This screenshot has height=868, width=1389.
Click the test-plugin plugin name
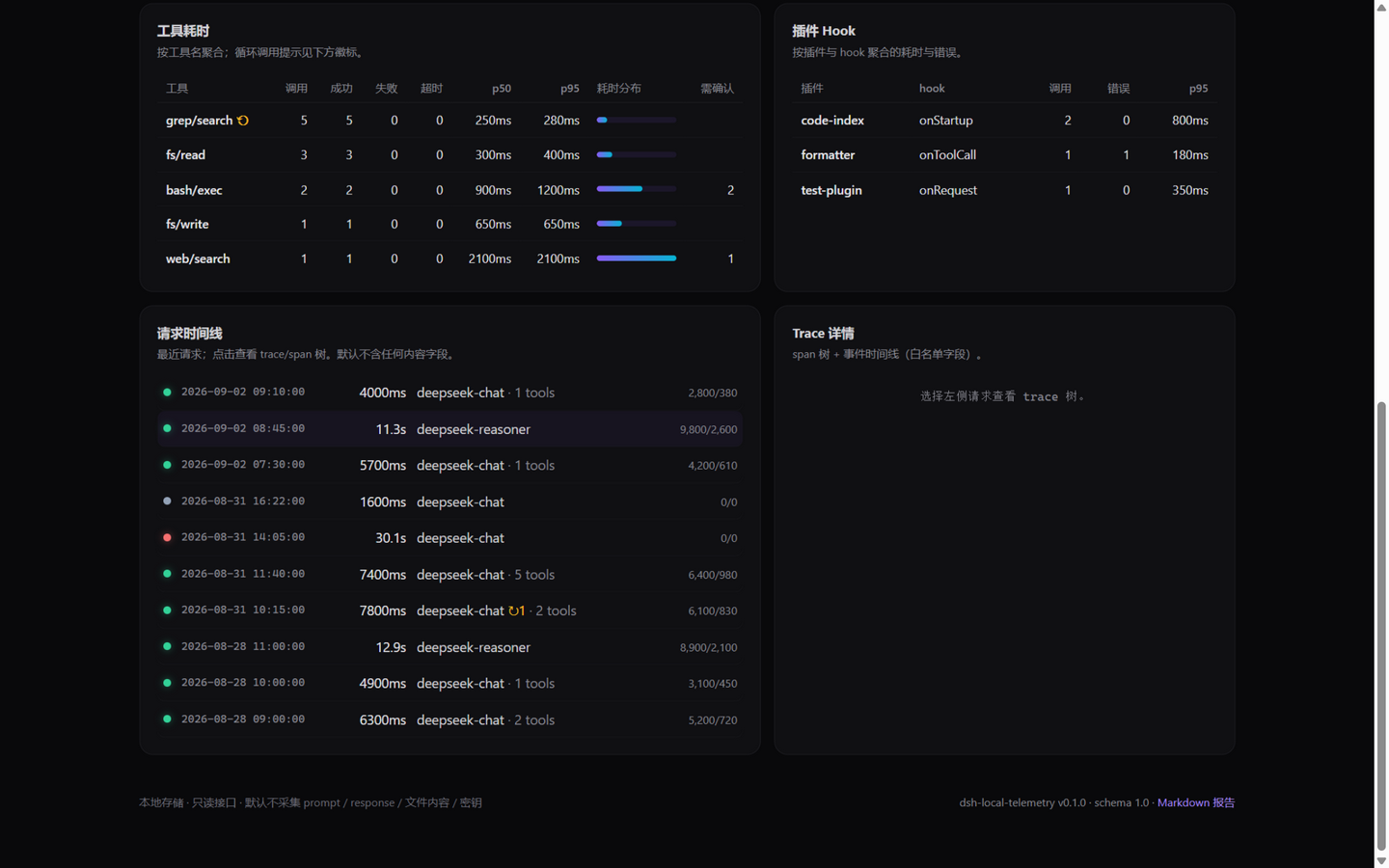[x=831, y=190]
